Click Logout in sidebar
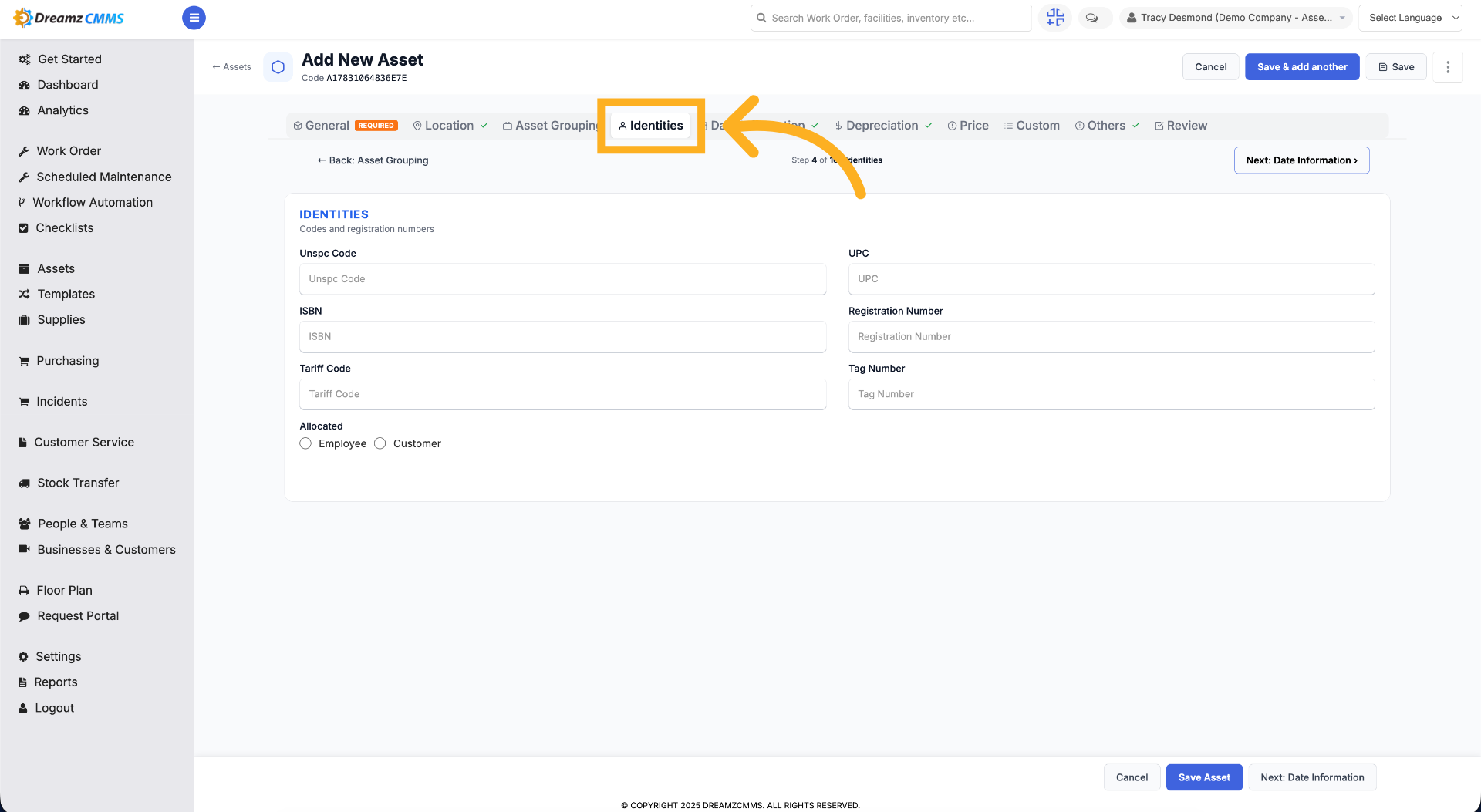 pyautogui.click(x=46, y=708)
